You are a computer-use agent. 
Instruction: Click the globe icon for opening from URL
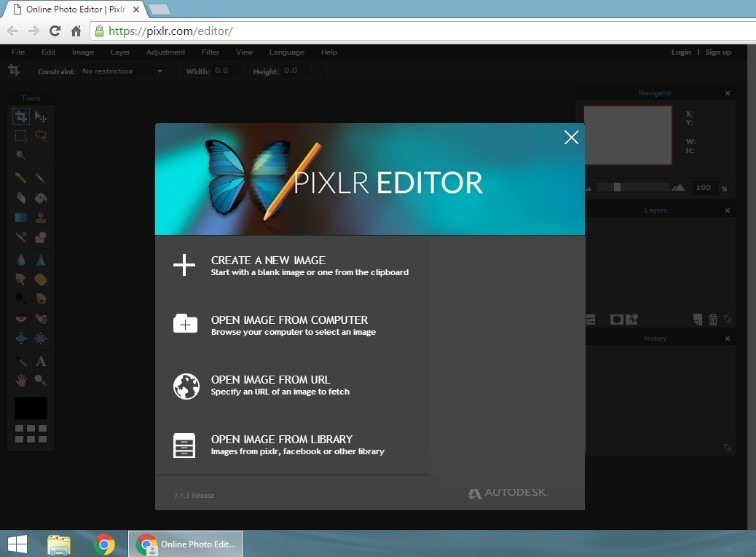click(x=186, y=386)
